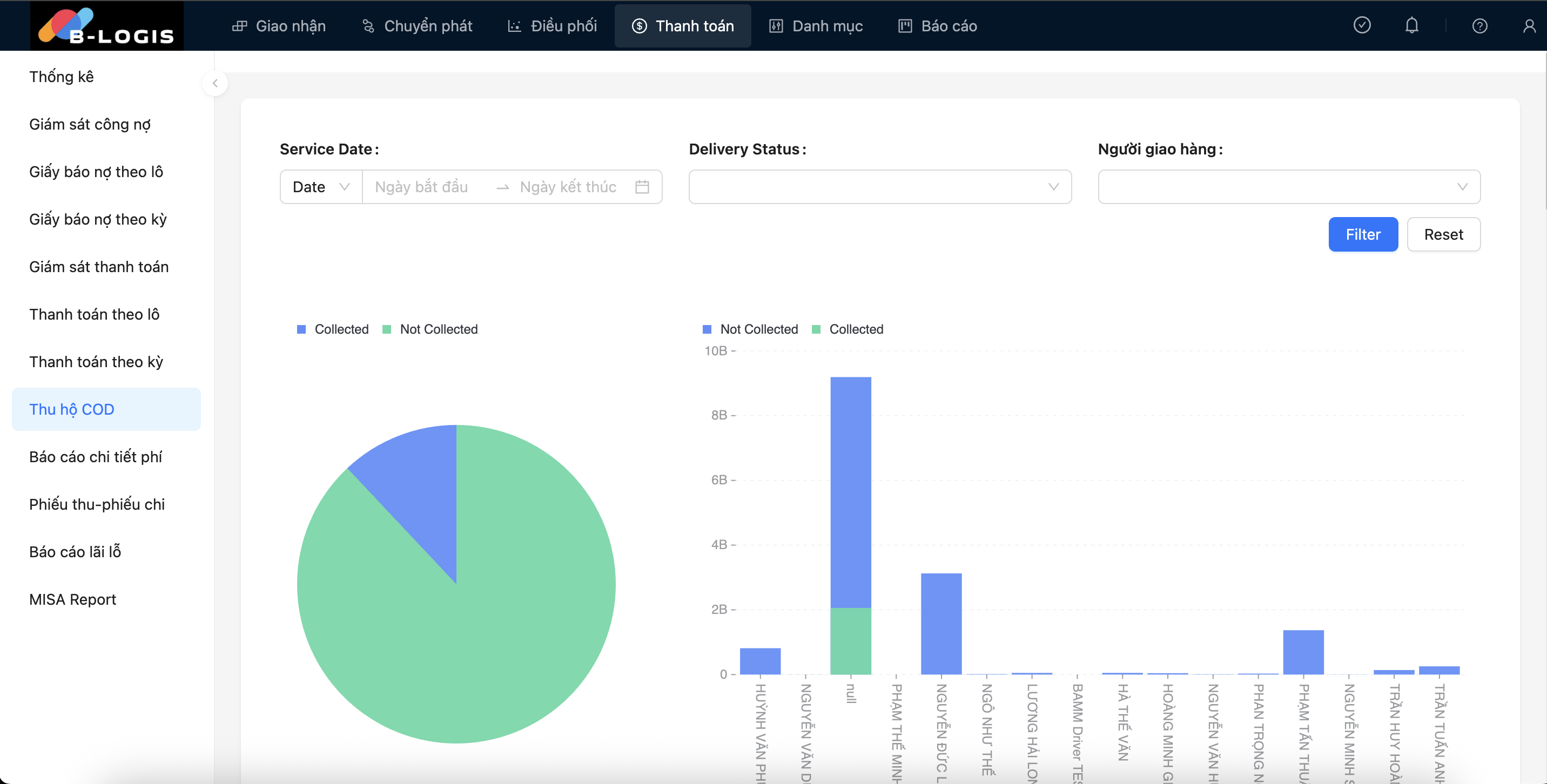
Task: Click the B-LOGIS logo
Action: [x=107, y=25]
